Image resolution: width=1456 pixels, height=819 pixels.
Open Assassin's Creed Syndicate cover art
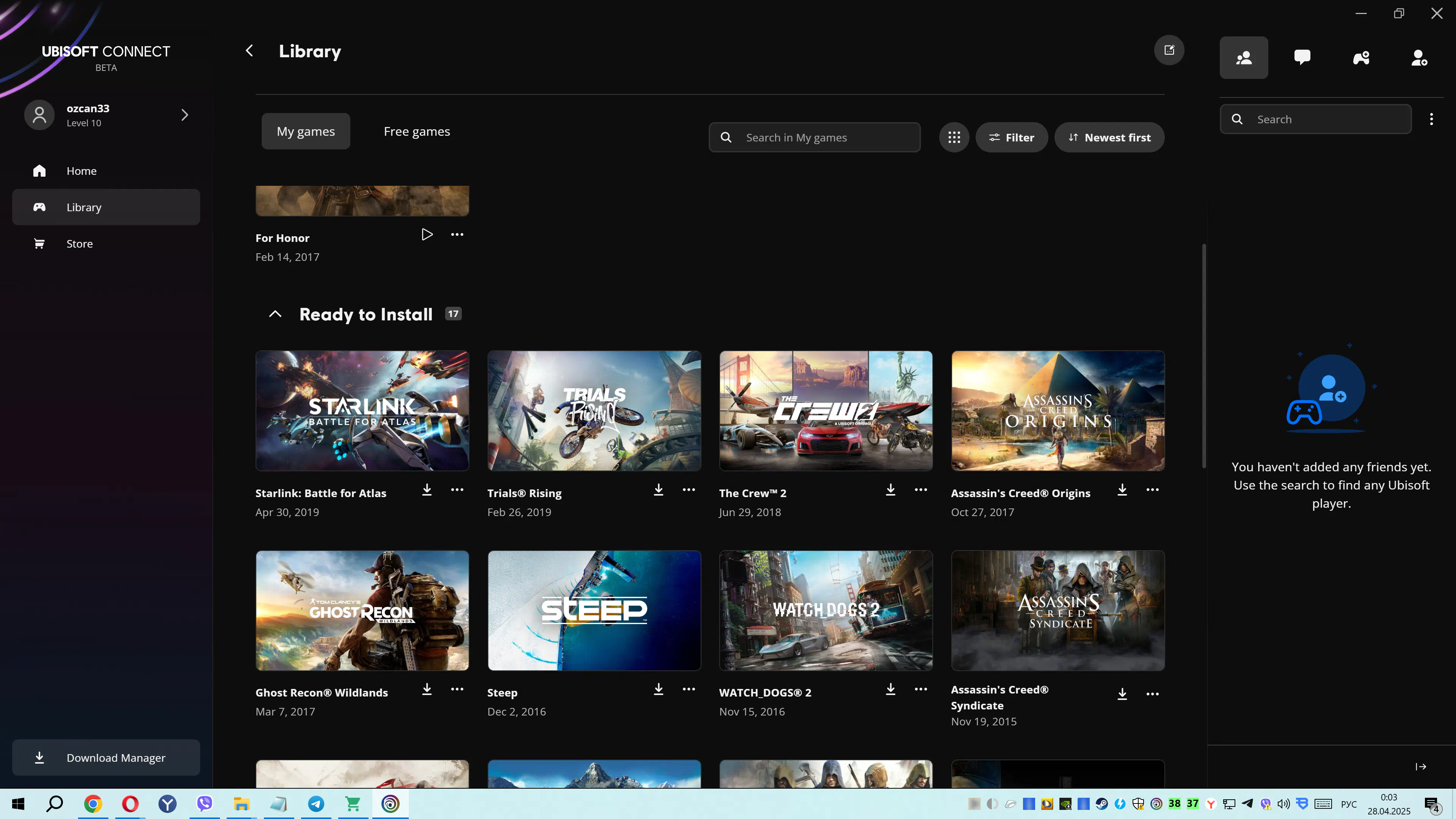click(1058, 610)
